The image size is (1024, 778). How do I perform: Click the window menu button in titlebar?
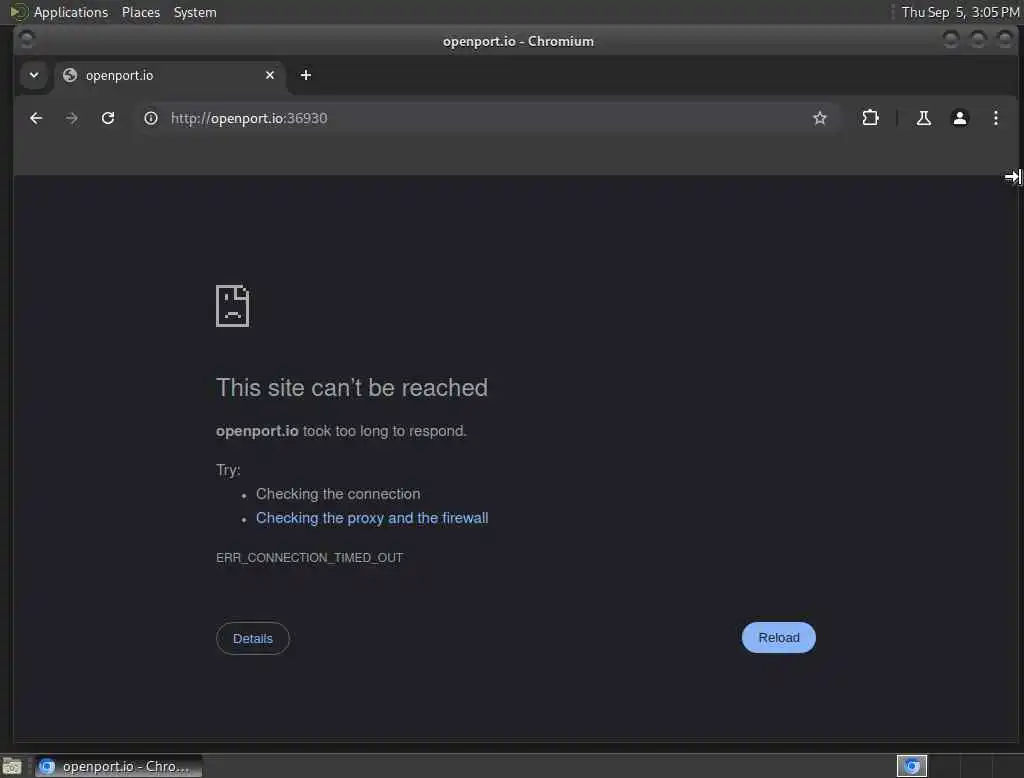[x=27, y=40]
